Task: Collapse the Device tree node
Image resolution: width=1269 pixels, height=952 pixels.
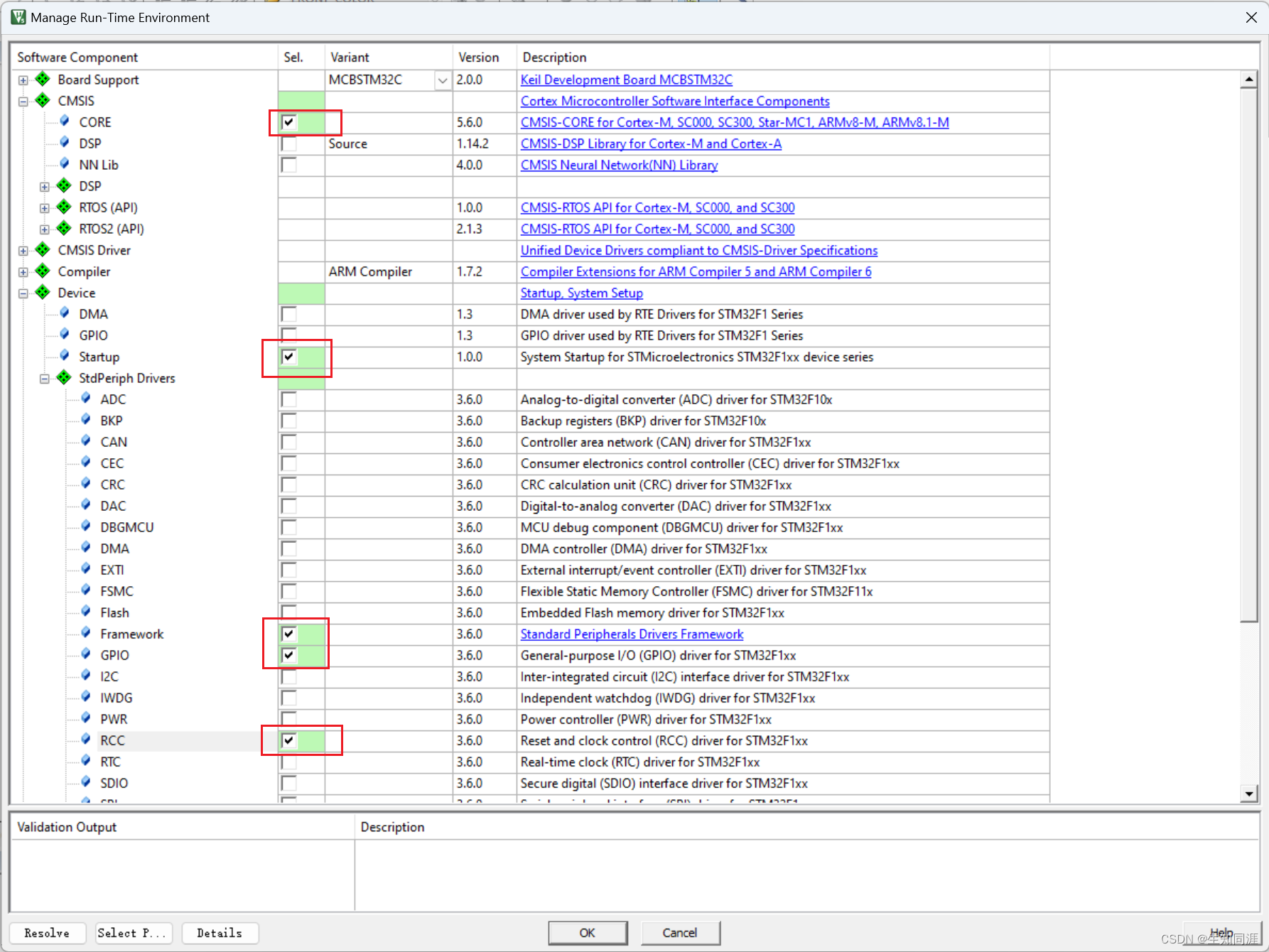Action: coord(23,293)
